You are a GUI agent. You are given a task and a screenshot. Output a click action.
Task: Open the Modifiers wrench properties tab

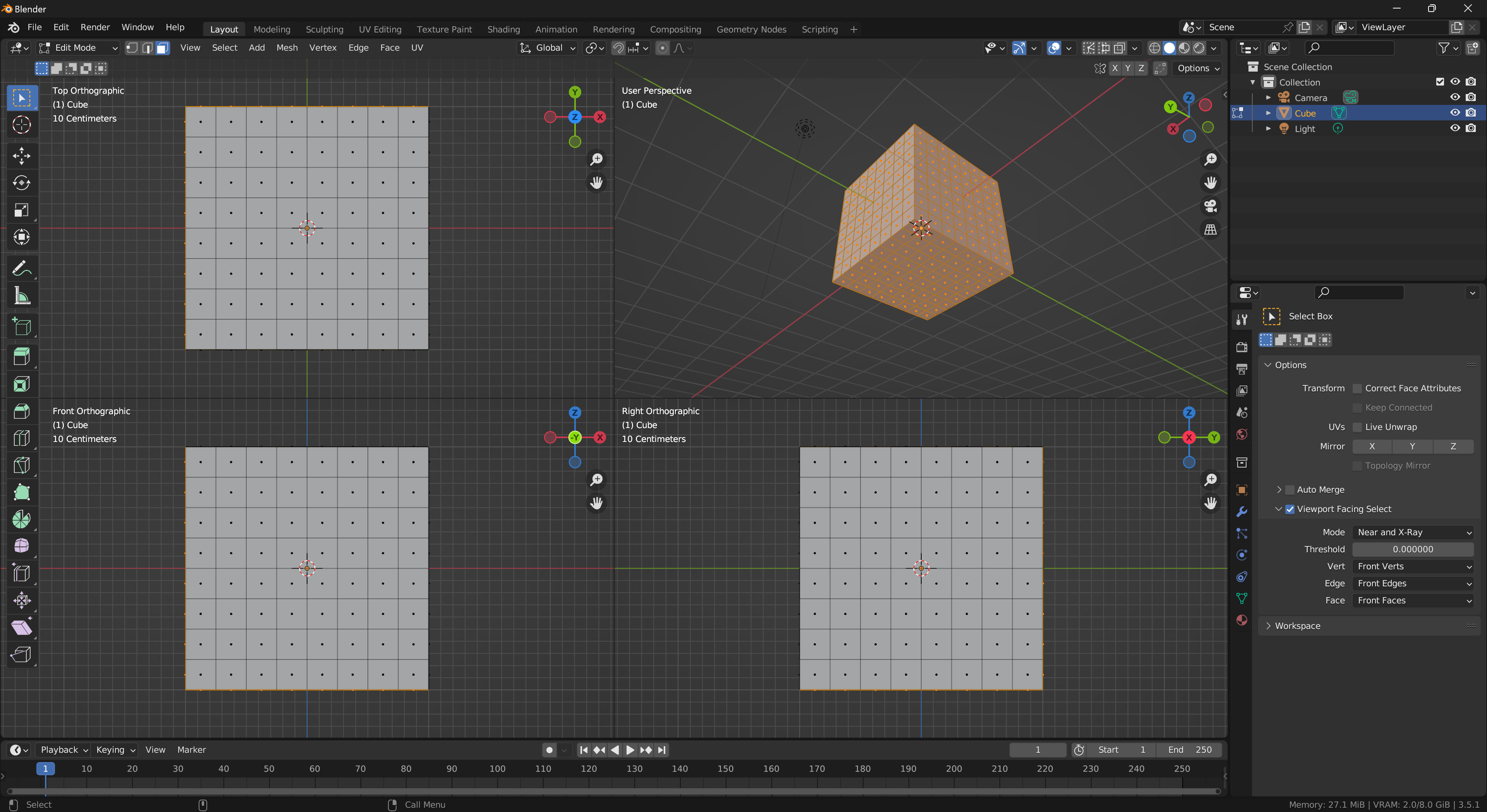point(1241,511)
